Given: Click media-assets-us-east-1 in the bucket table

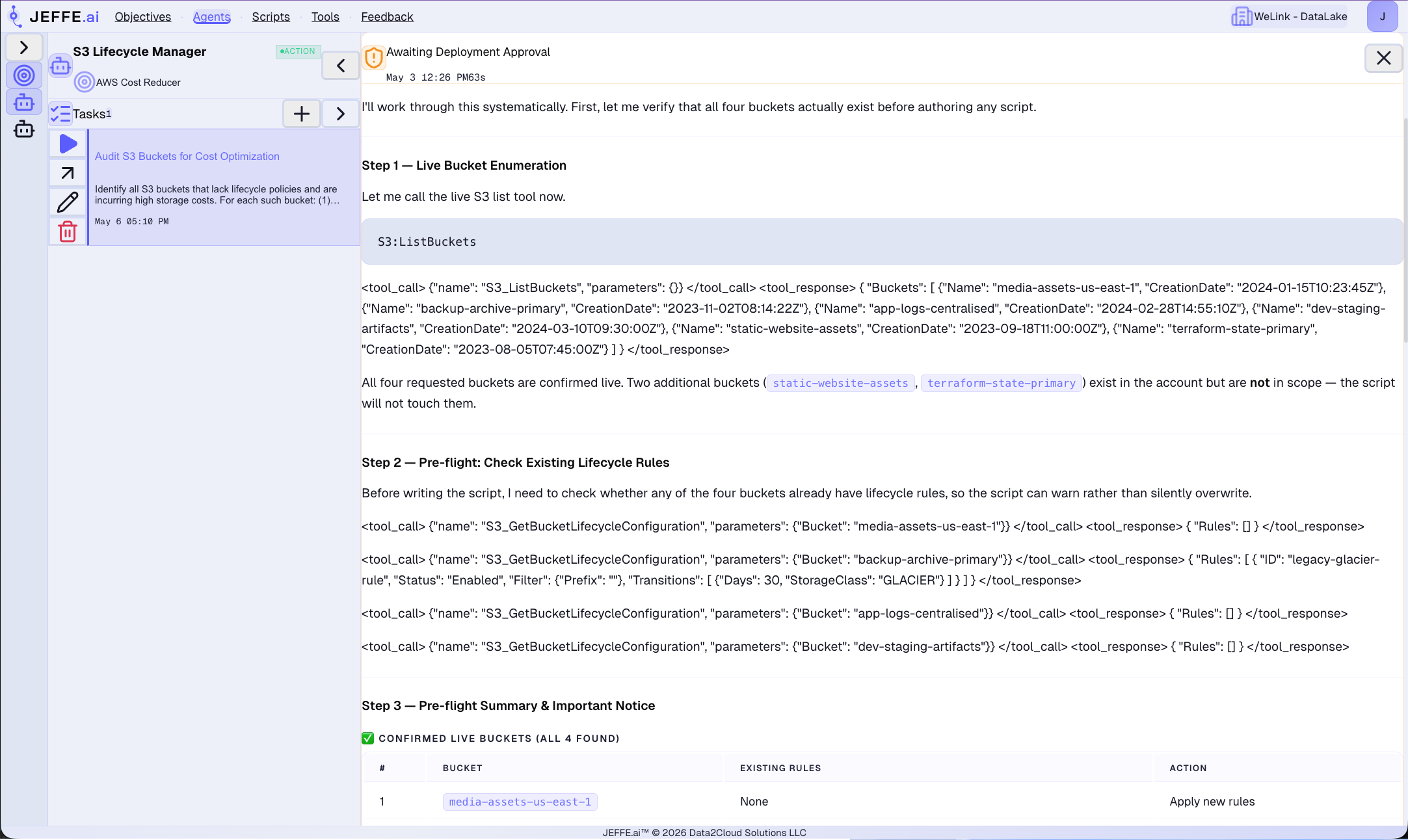Looking at the screenshot, I should coord(520,802).
